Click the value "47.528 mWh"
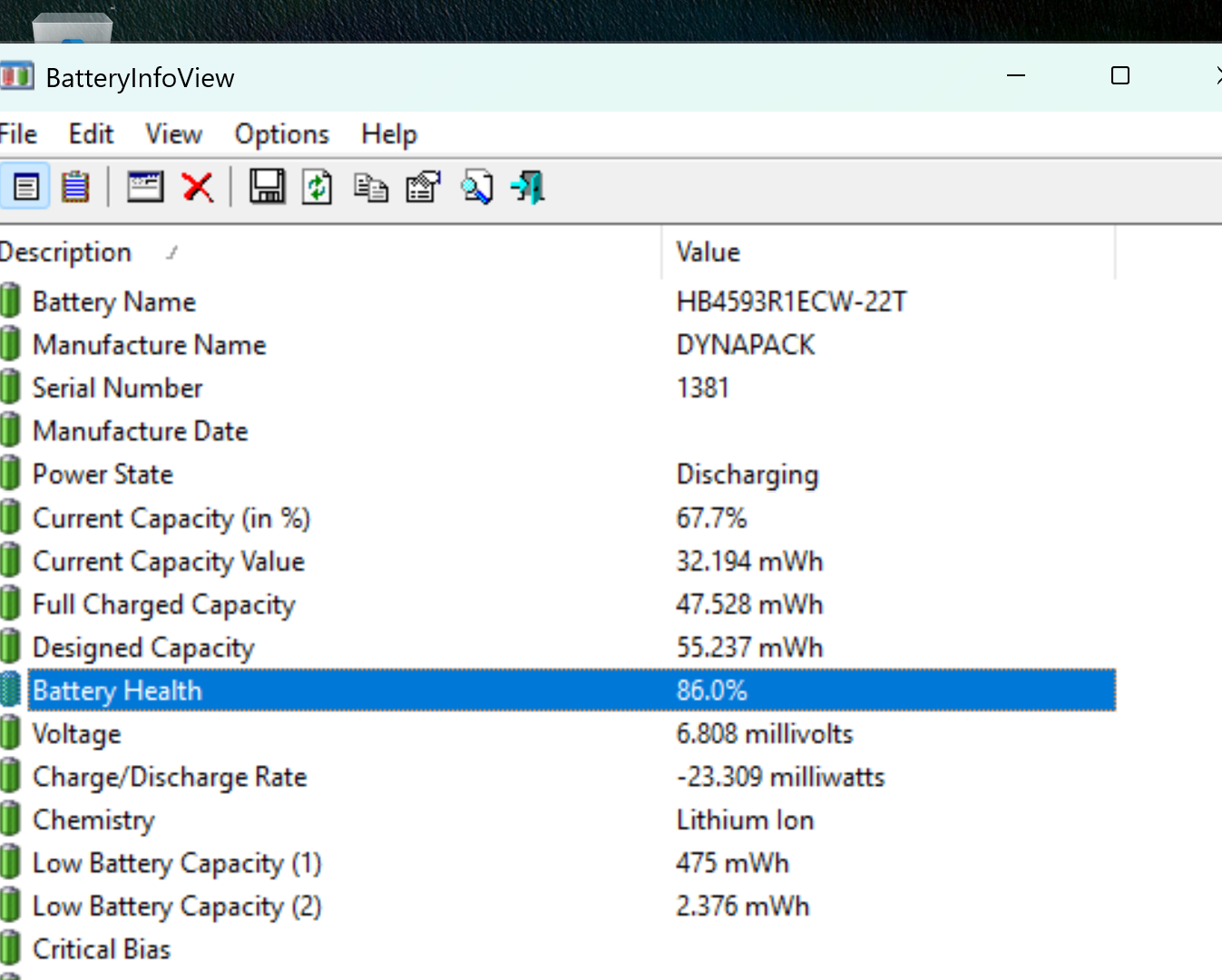 [x=749, y=603]
